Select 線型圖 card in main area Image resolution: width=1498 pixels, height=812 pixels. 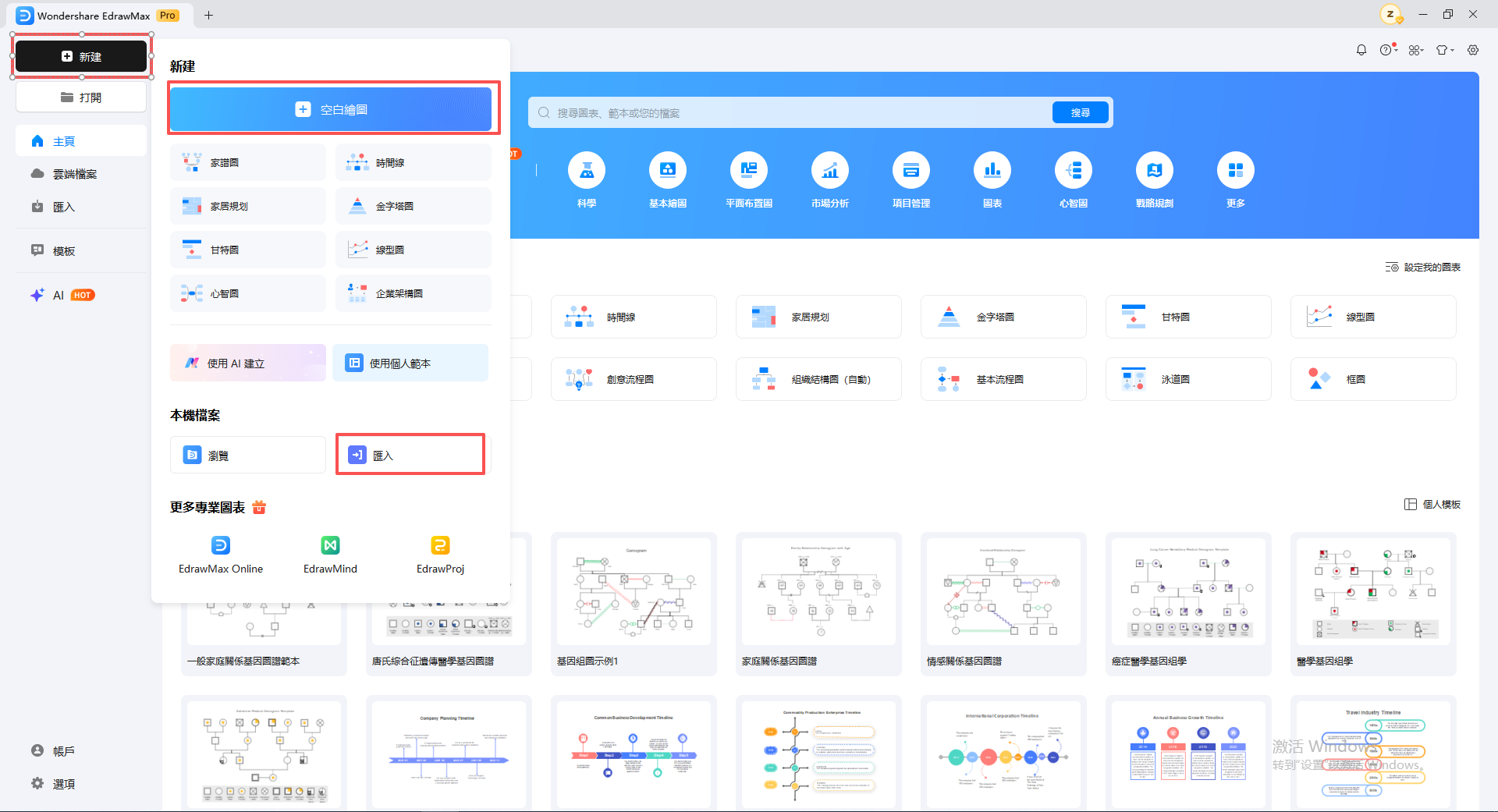pos(1373,317)
